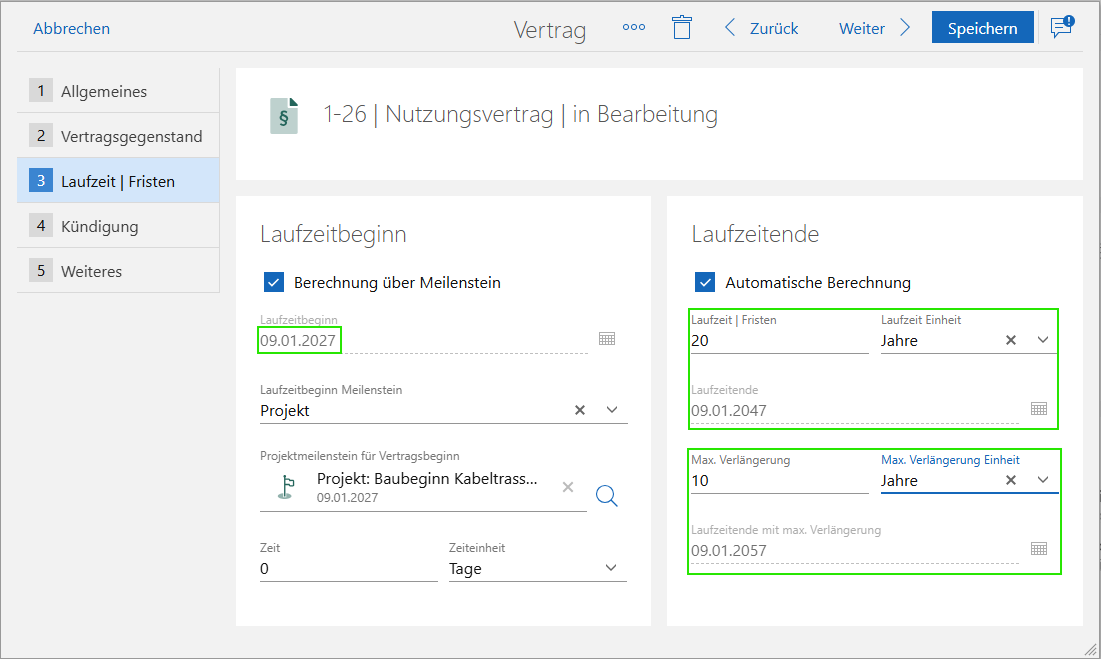Screen dimensions: 1101x659
Task: Remove the selected Projekt milestone entry
Action: [x=568, y=487]
